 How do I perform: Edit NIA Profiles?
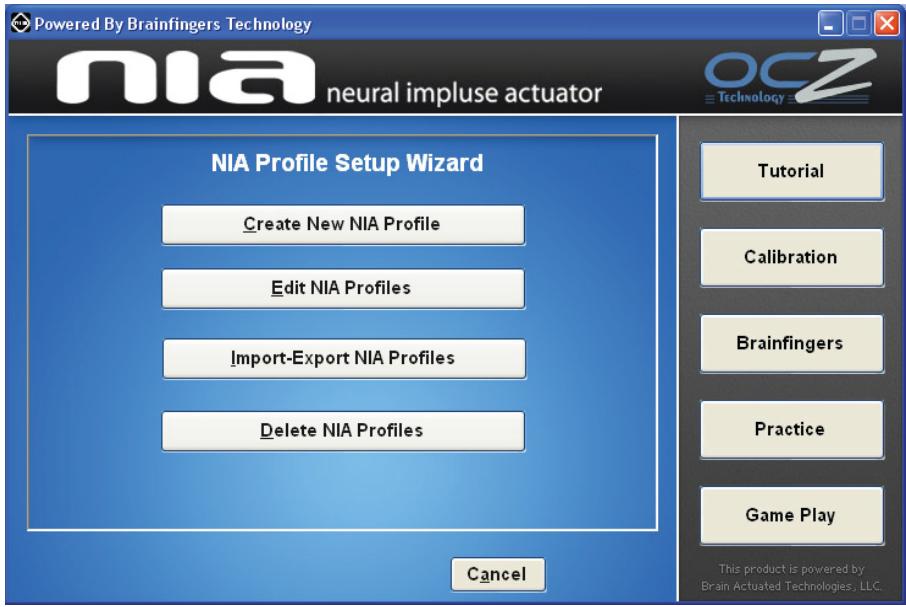[344, 288]
